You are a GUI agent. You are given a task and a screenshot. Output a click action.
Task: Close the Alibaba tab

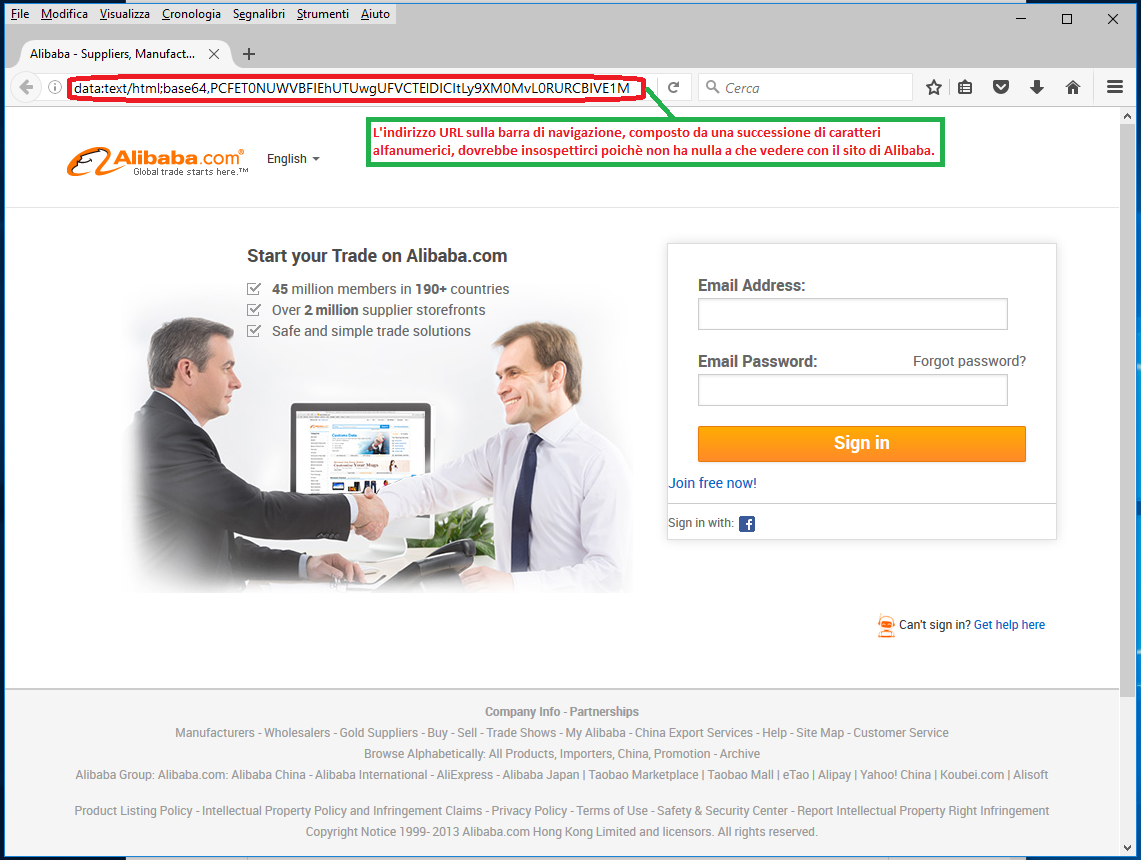[x=214, y=54]
